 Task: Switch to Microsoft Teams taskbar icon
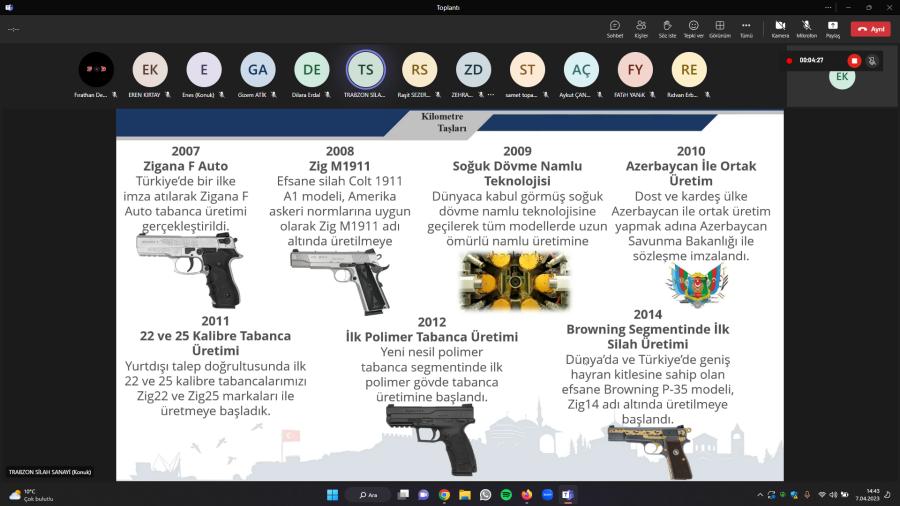tap(568, 495)
